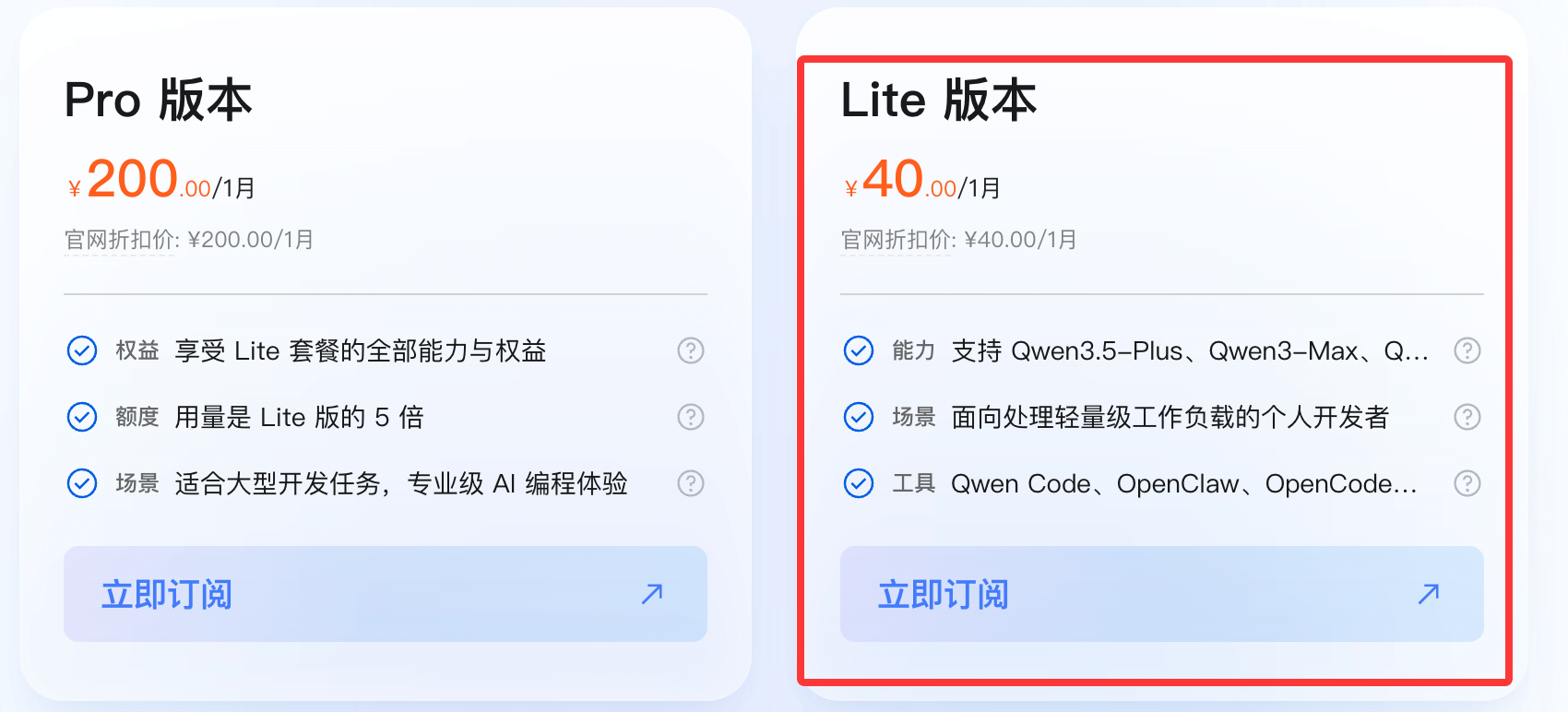Subscribe to Pro 版本 with 立即订阅

click(x=385, y=594)
